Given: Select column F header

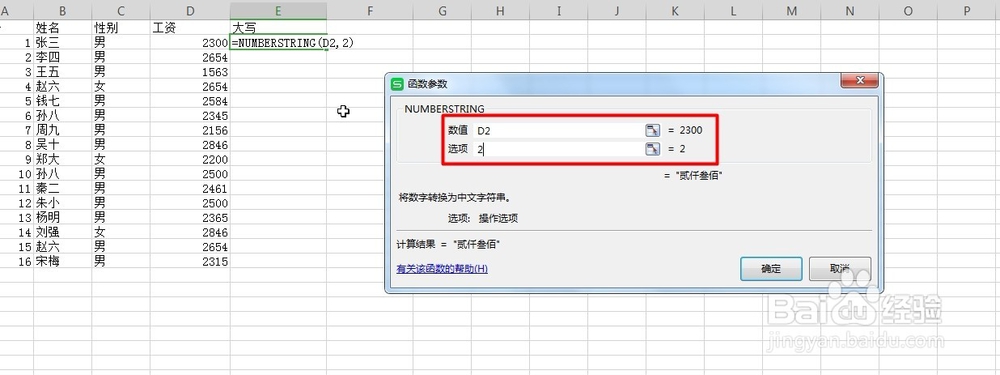Looking at the screenshot, I should click(x=370, y=10).
